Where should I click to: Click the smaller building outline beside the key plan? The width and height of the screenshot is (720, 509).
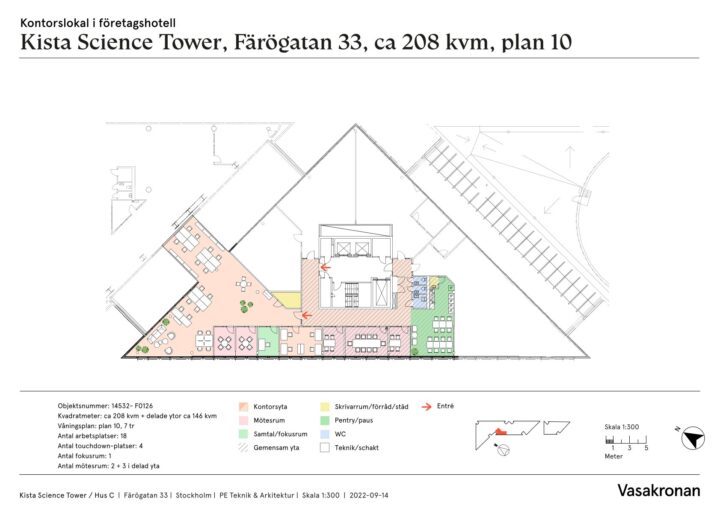point(556,428)
